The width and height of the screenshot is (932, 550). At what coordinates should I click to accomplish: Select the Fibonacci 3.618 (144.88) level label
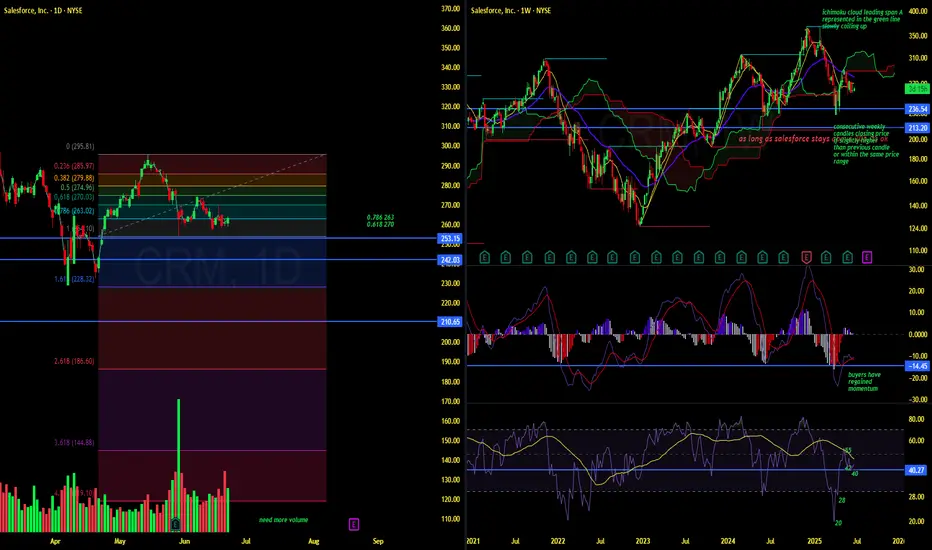coord(74,443)
